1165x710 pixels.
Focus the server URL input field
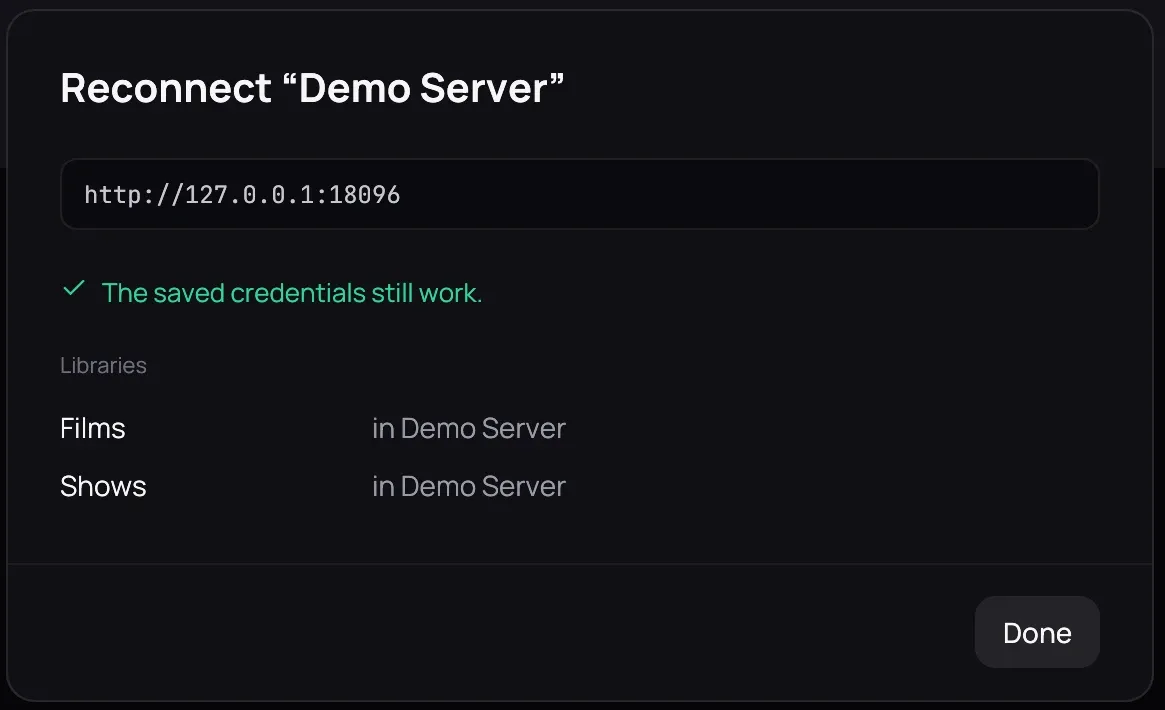[x=580, y=194]
